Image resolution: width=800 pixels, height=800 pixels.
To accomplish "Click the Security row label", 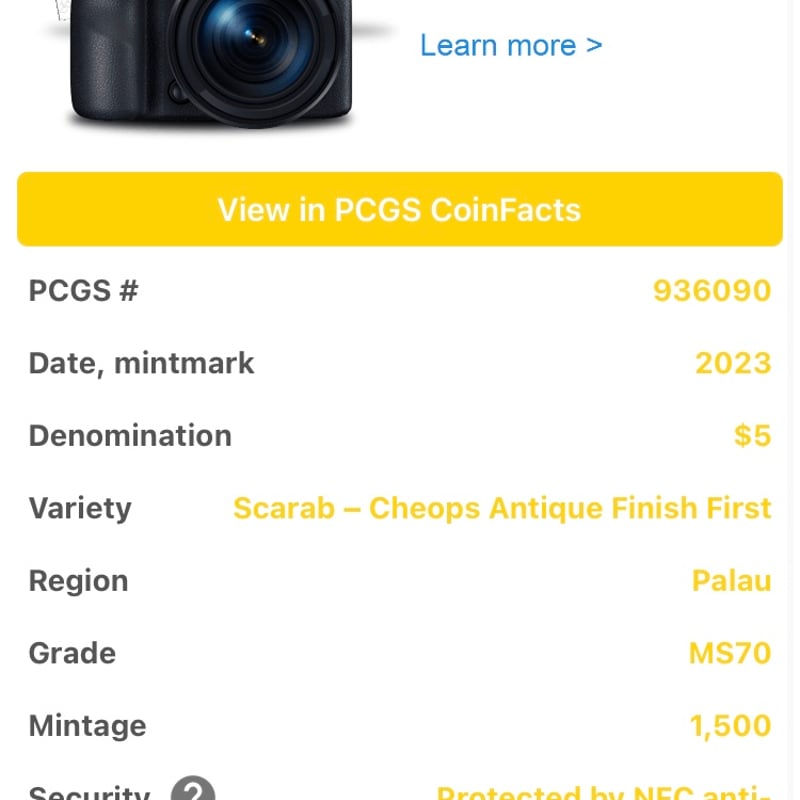I will [x=88, y=793].
